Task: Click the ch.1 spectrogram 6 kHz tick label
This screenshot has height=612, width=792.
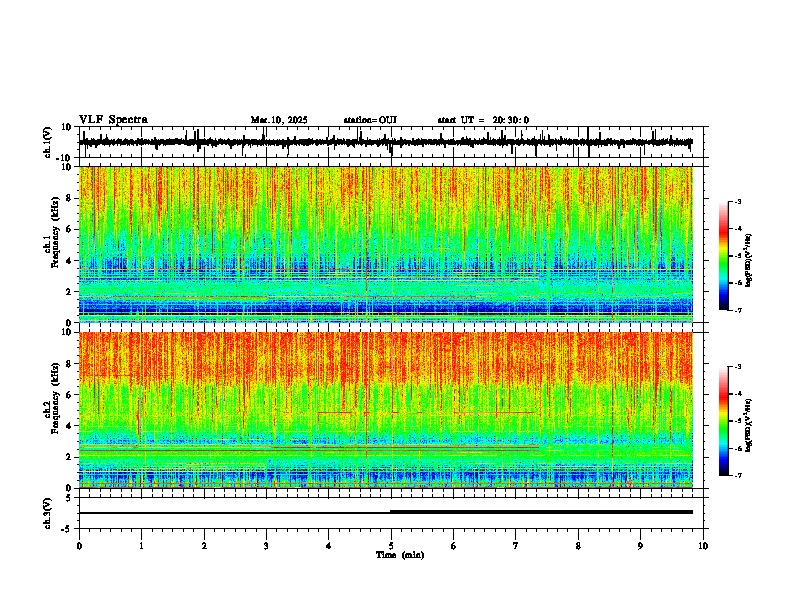Action: 69,230
